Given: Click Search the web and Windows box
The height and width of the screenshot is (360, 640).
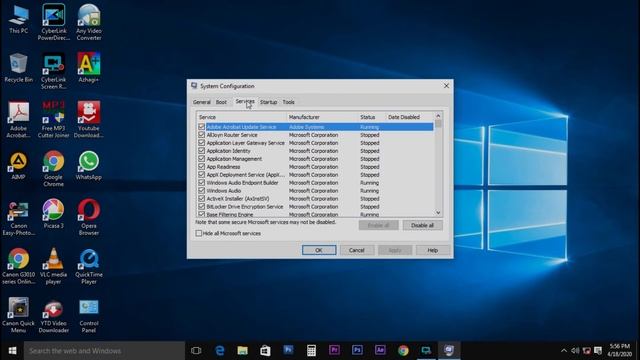Looking at the screenshot, I should tap(104, 351).
